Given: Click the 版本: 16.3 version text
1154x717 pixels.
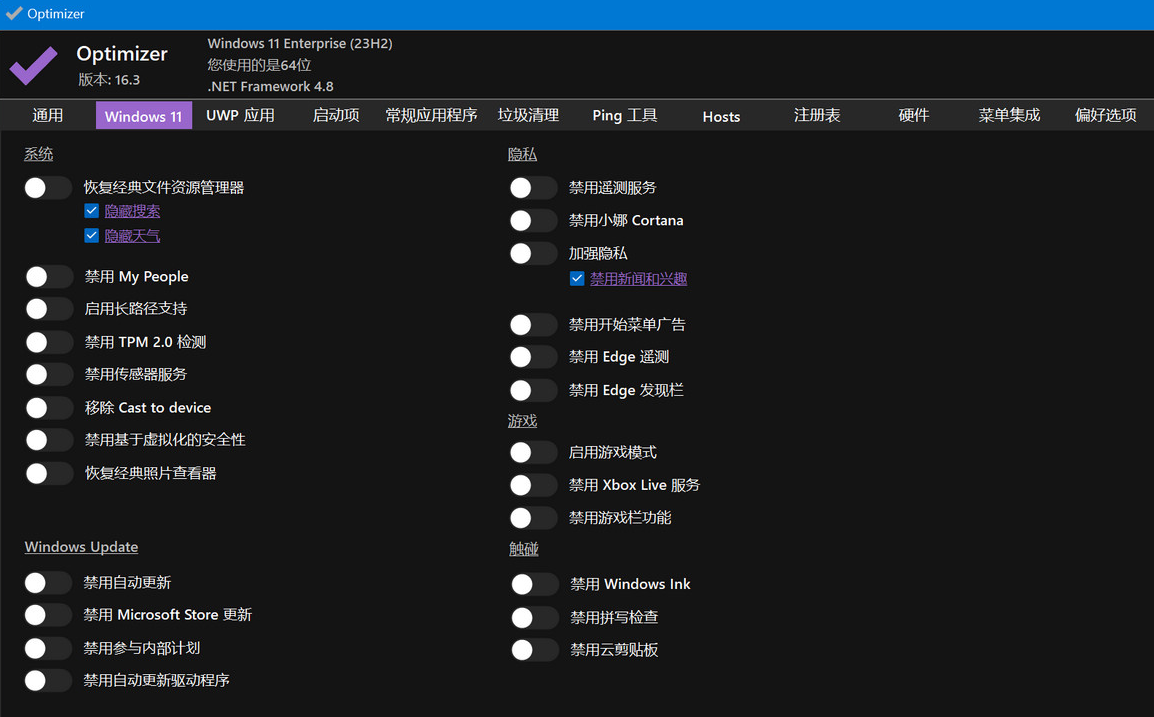Looking at the screenshot, I should [109, 80].
